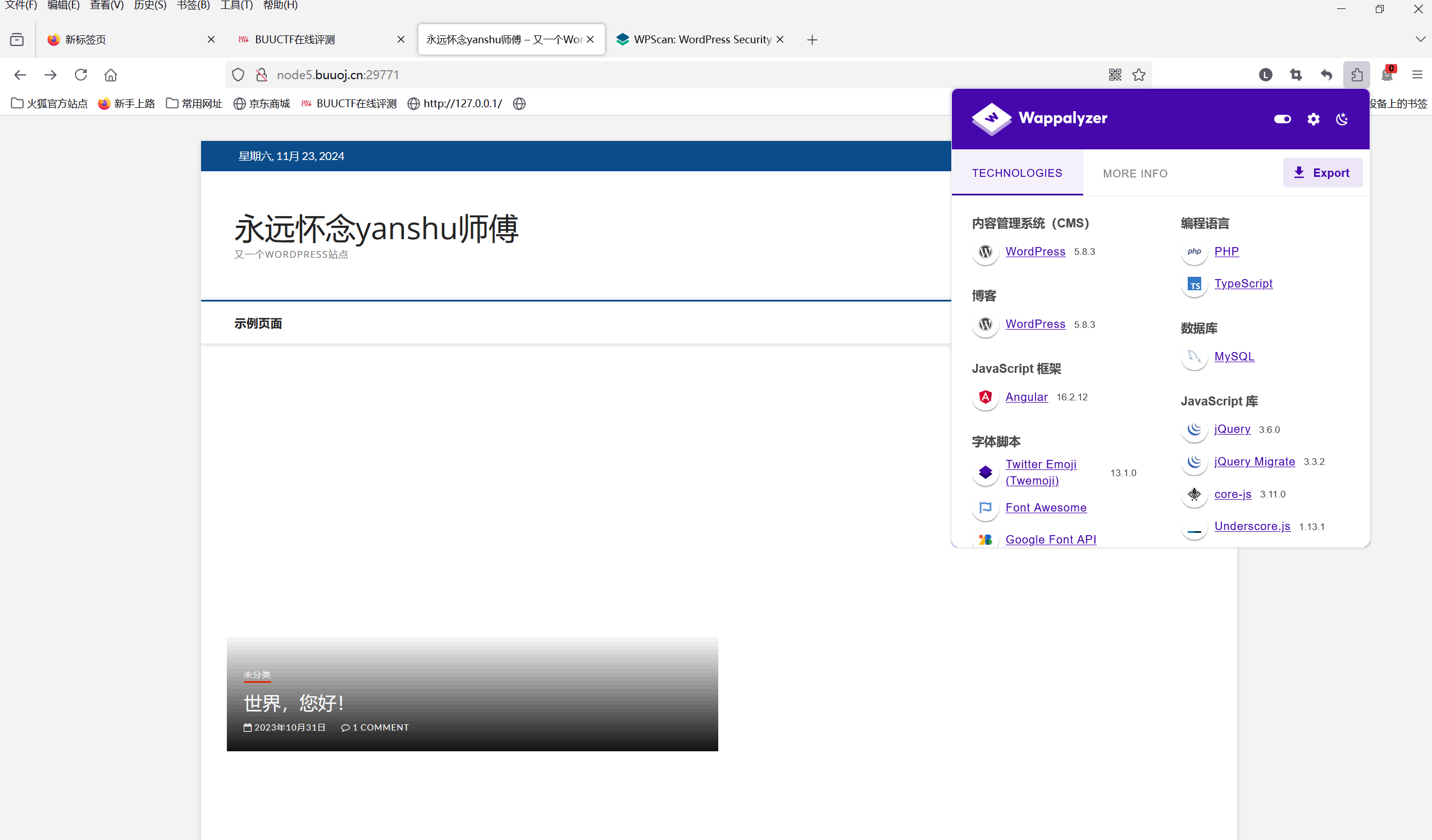Open a new browser tab
This screenshot has width=1432, height=840.
(x=812, y=39)
